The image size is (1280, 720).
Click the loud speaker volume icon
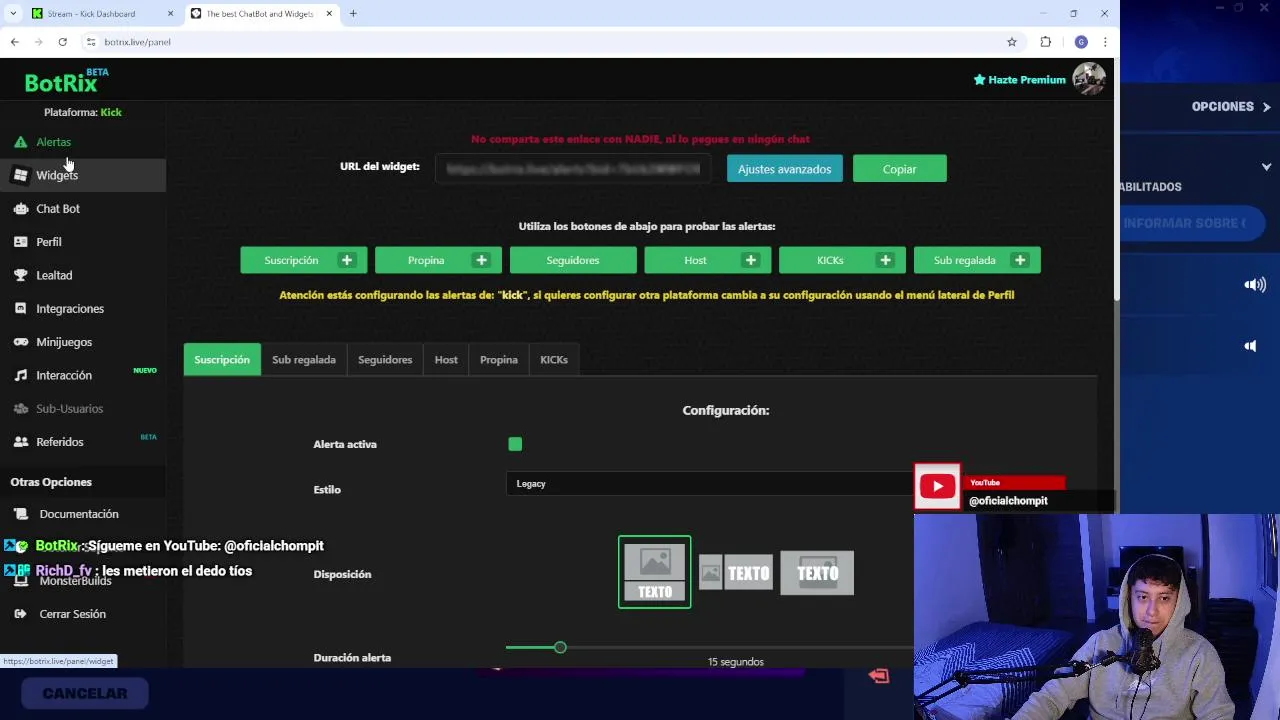click(x=1255, y=285)
